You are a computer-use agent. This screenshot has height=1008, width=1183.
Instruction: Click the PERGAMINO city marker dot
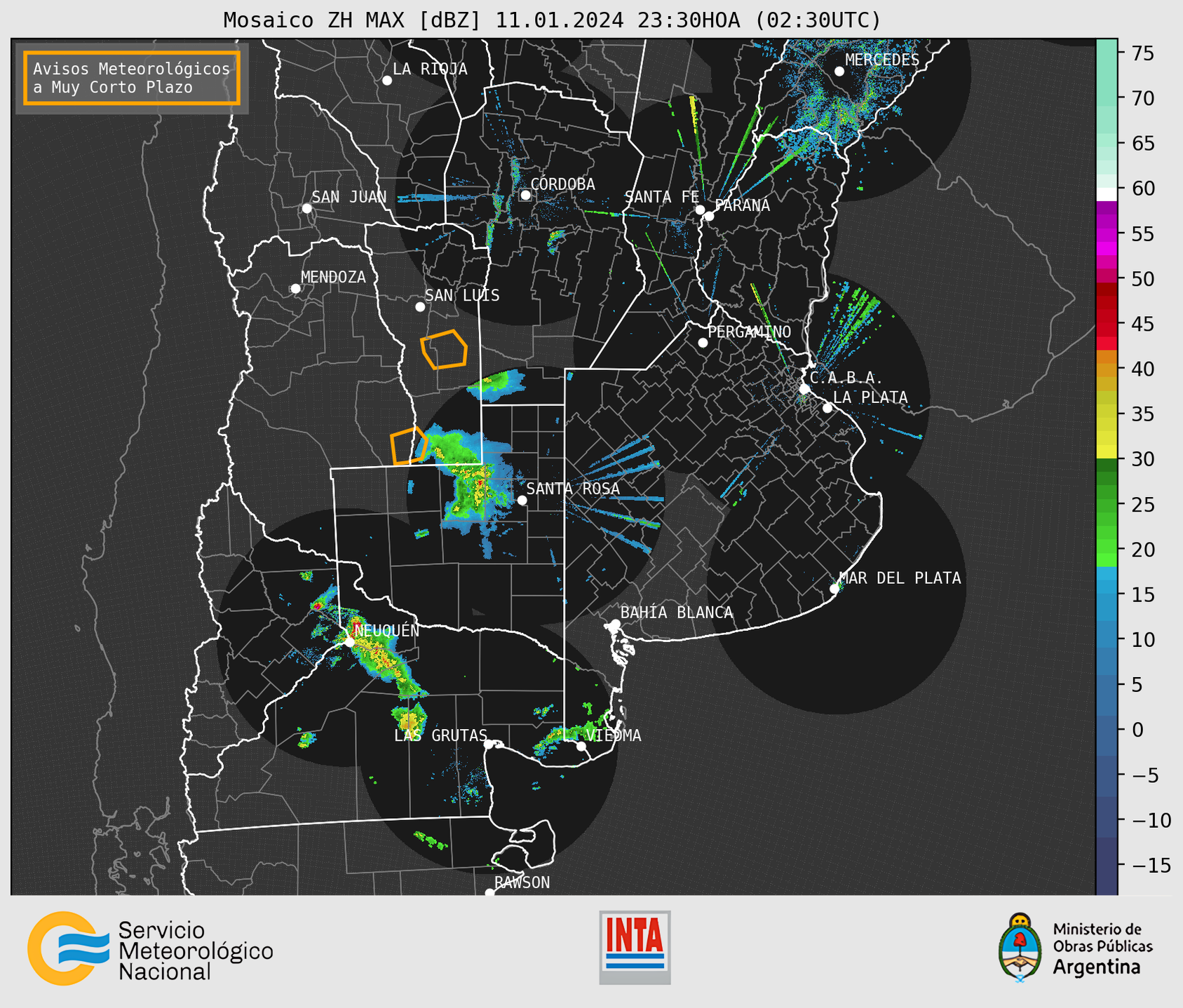coord(703,343)
